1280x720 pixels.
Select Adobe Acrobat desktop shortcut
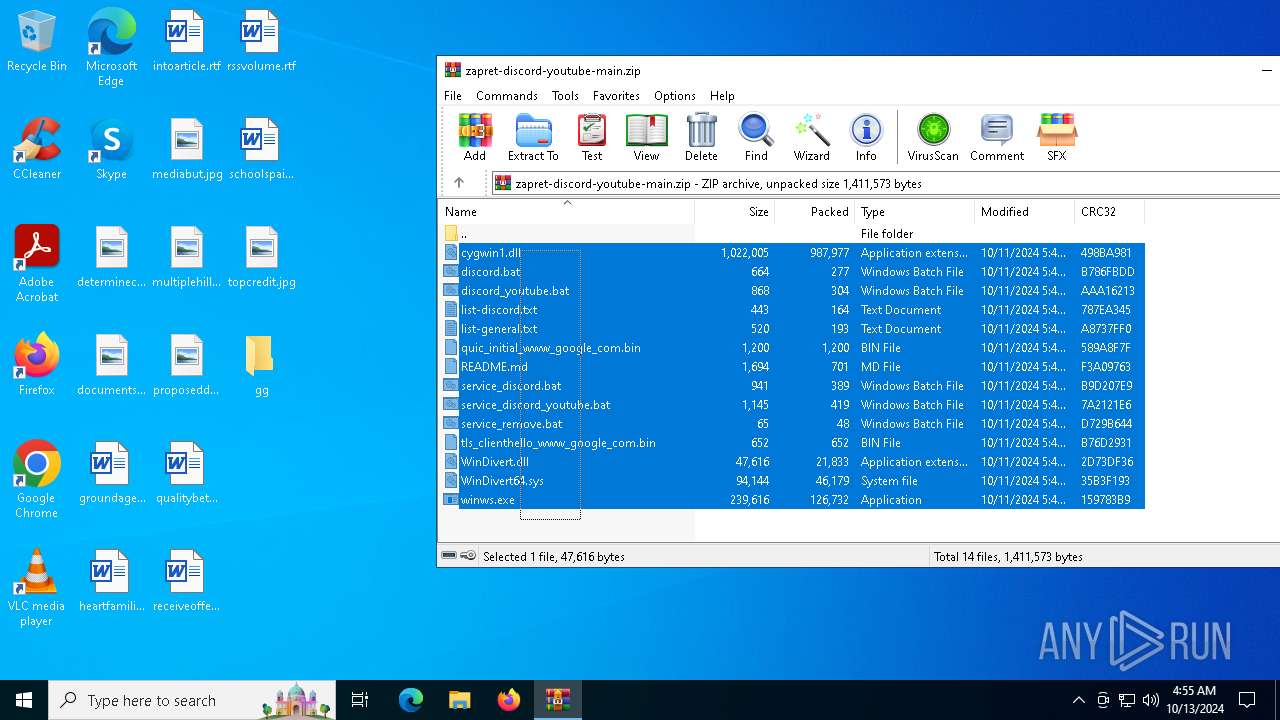click(37, 264)
